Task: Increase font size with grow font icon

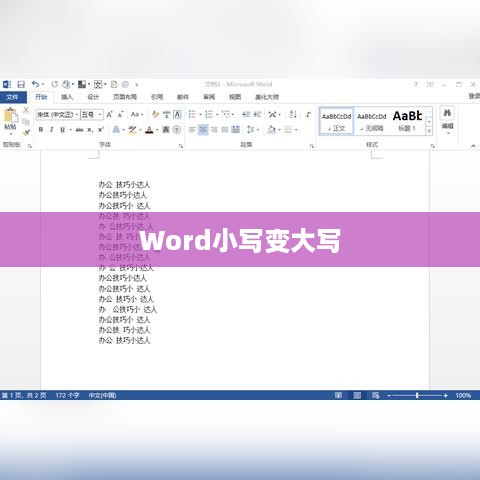Action: click(x=110, y=115)
